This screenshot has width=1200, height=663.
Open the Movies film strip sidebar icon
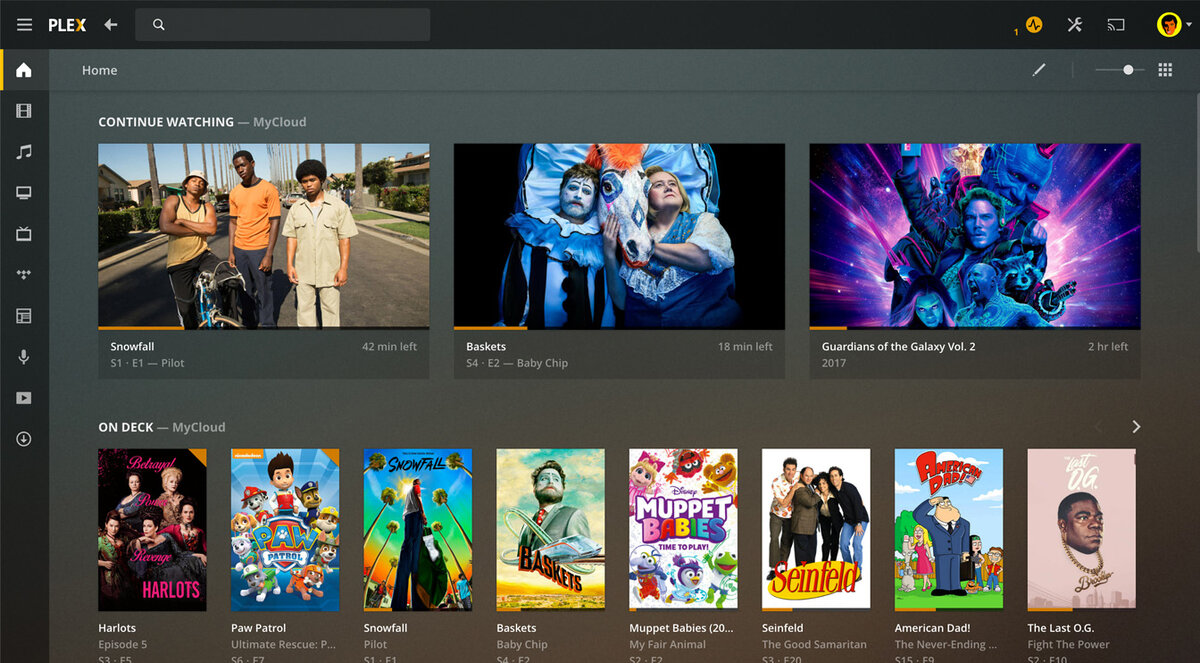[24, 111]
